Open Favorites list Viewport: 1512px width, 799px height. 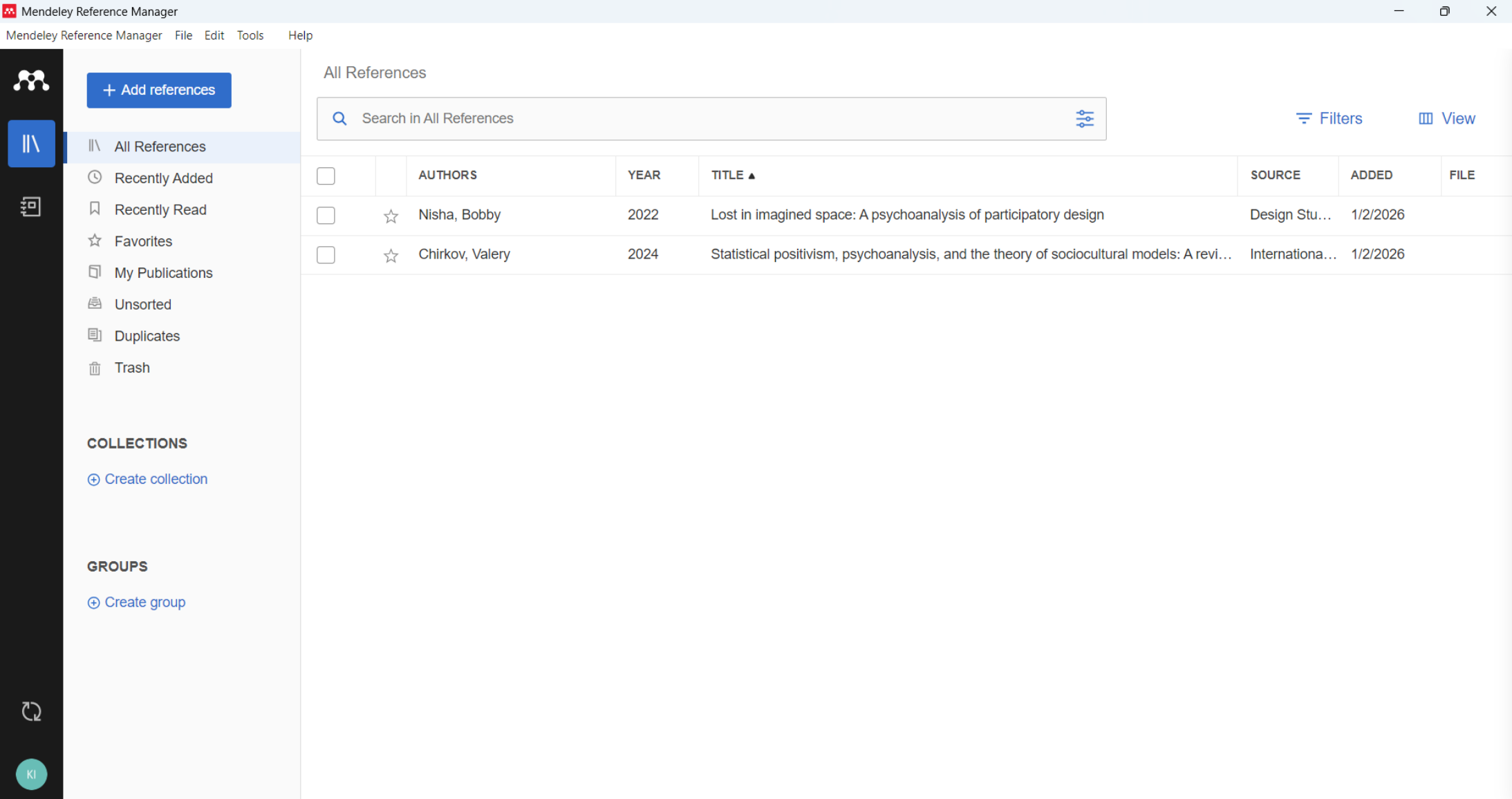[183, 241]
